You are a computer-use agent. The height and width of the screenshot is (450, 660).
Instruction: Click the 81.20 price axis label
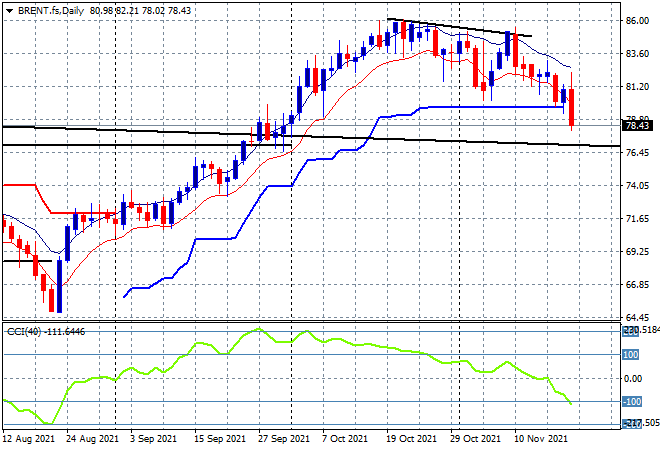click(x=637, y=87)
